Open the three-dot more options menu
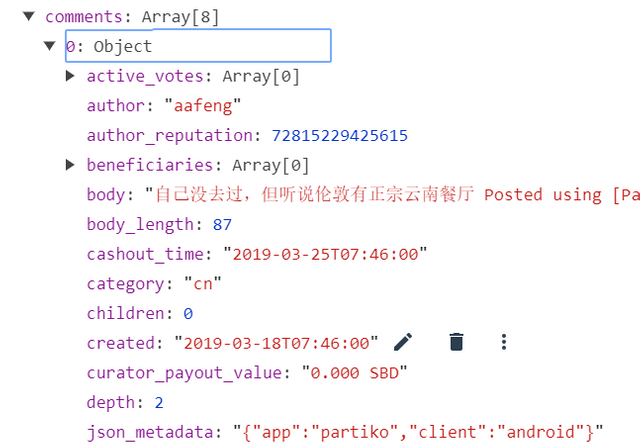This screenshot has height=444, width=640. [504, 342]
